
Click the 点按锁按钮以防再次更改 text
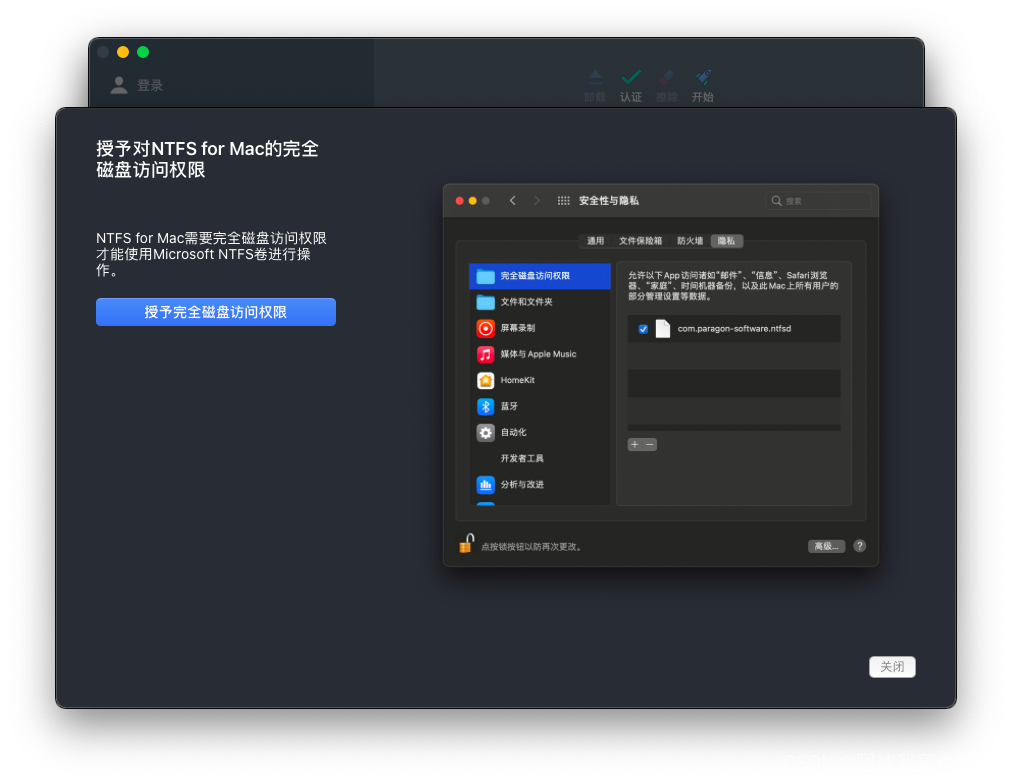click(x=532, y=547)
